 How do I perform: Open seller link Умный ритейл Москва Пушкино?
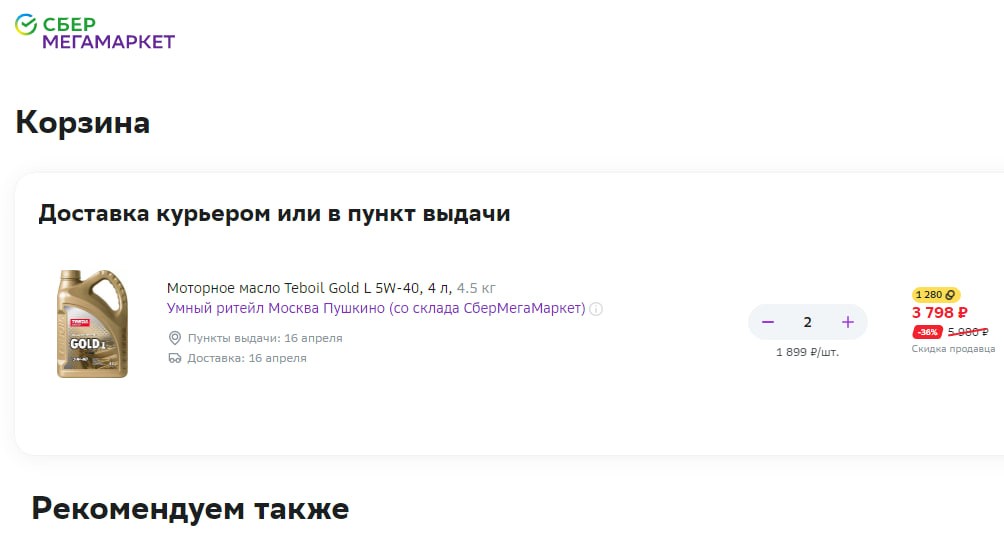click(376, 308)
